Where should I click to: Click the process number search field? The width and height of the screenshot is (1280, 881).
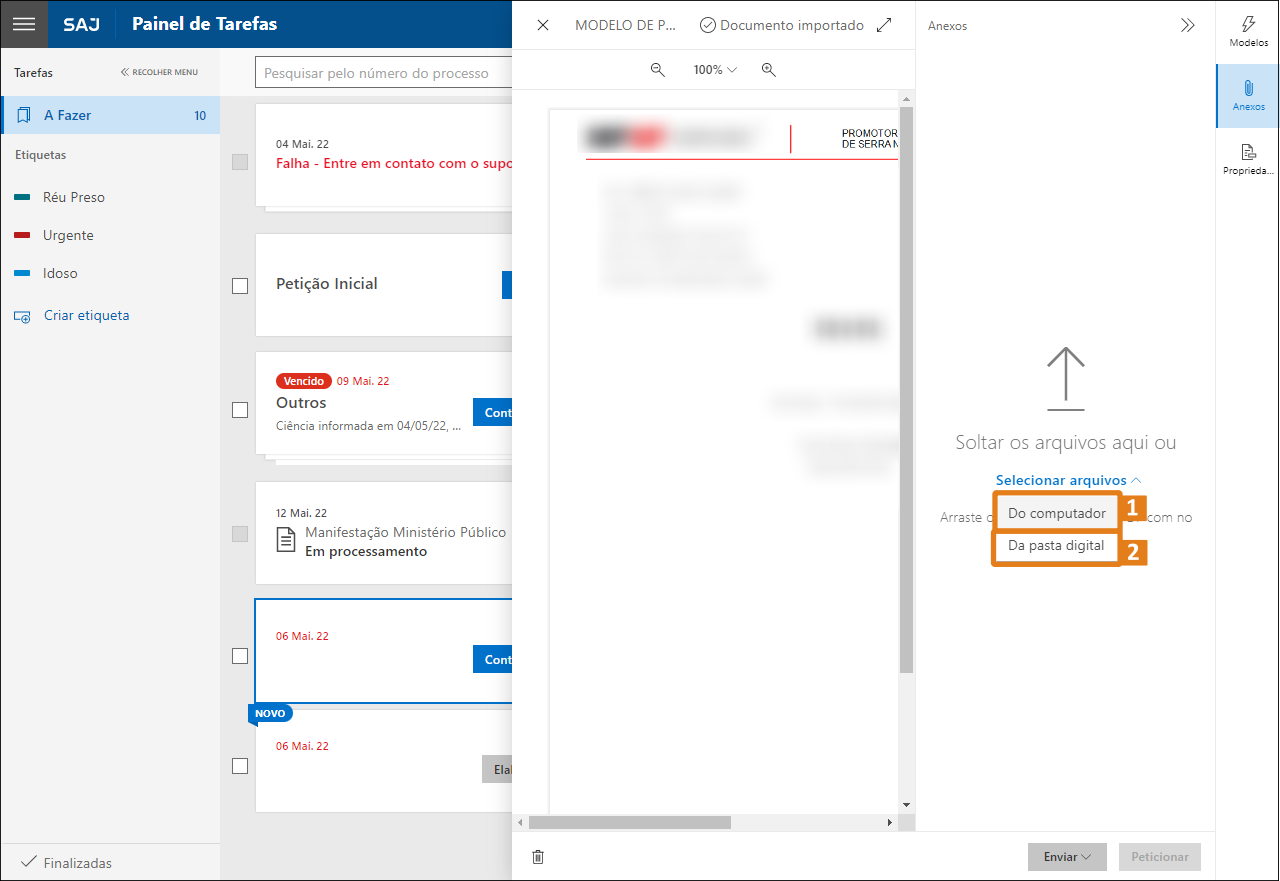384,73
